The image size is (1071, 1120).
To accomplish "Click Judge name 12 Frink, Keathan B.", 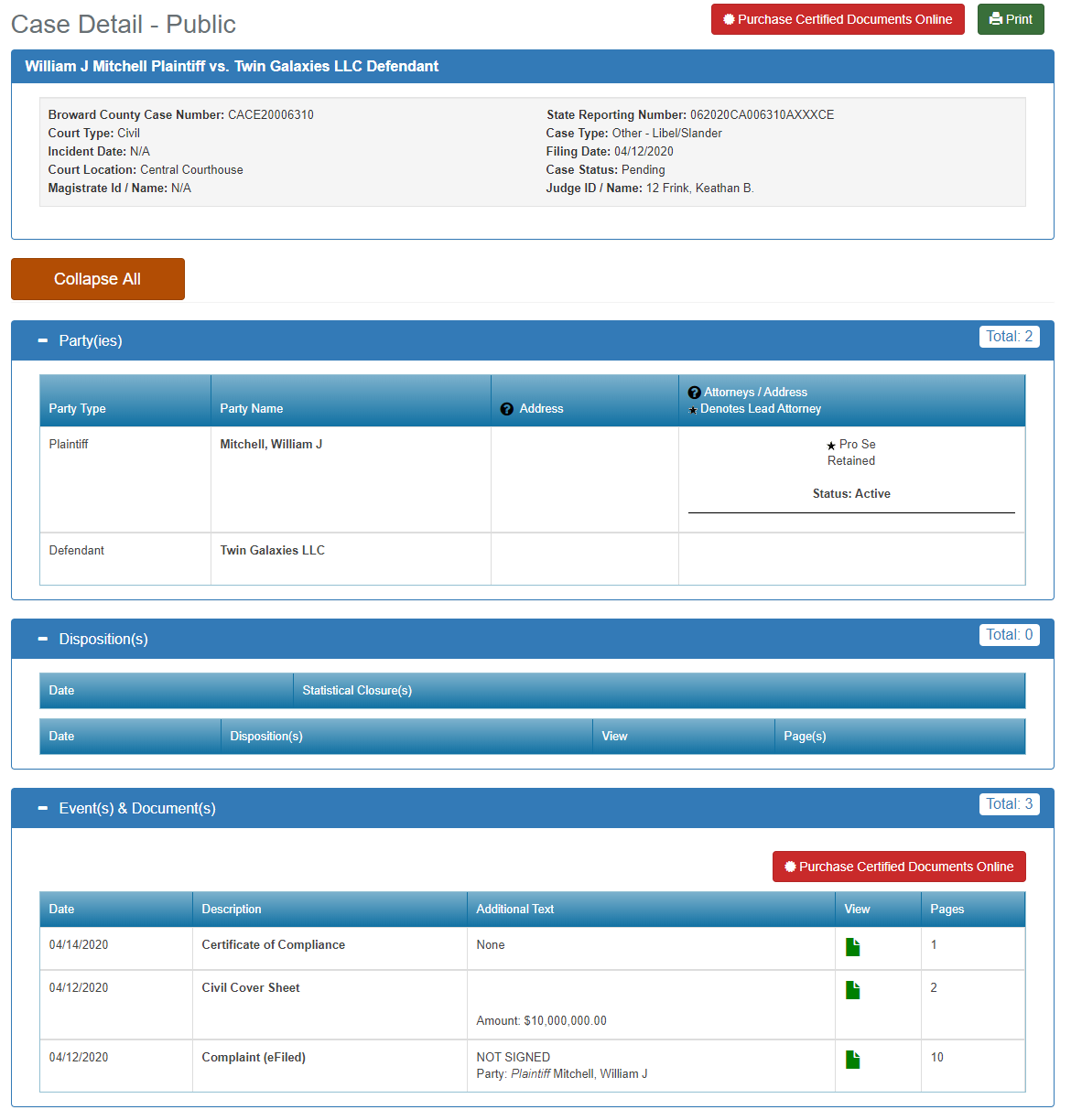I will click(700, 188).
